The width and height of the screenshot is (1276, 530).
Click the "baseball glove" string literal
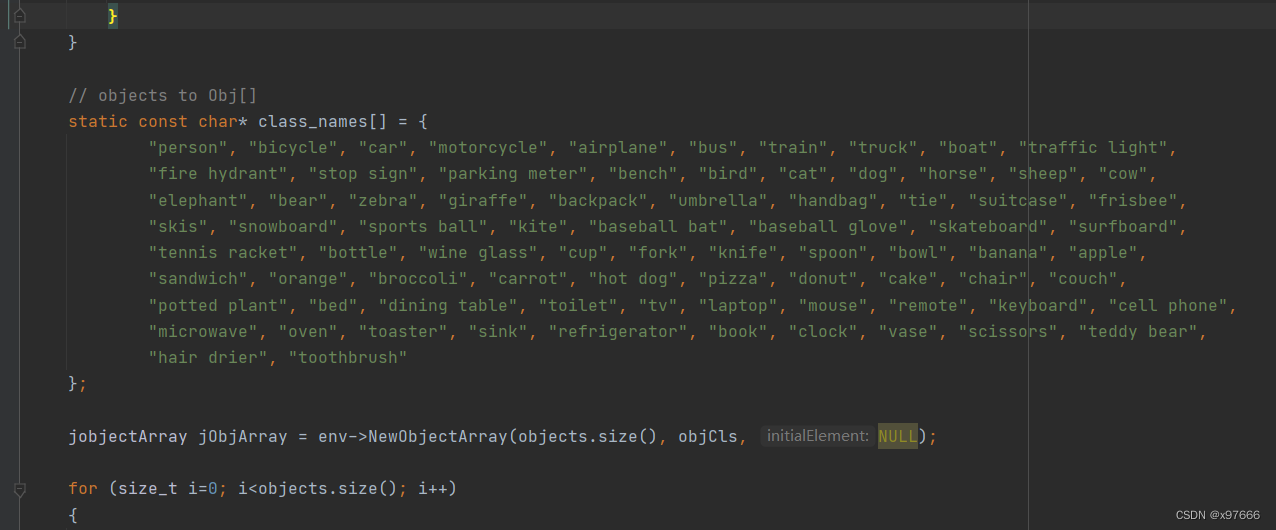click(x=828, y=227)
